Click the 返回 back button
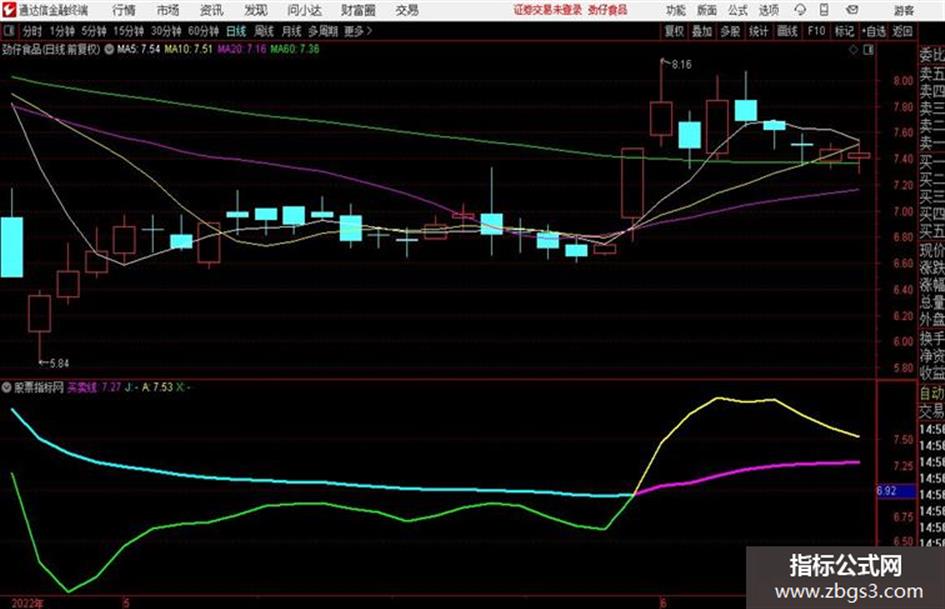Viewport: 945px width, 609px height. coord(902,31)
